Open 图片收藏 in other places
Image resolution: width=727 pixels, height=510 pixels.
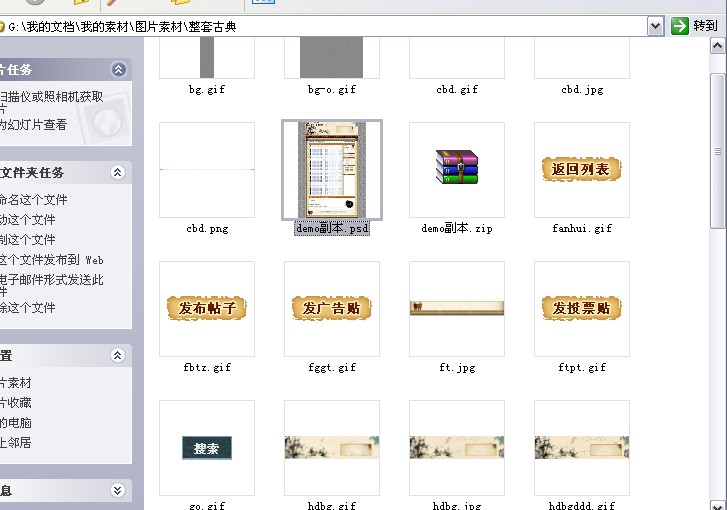[x=16, y=403]
